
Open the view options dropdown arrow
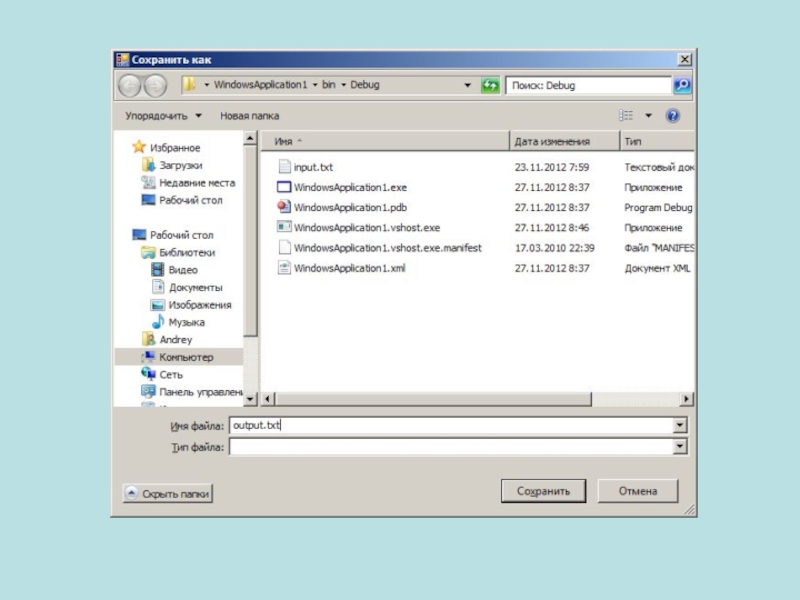pyautogui.click(x=648, y=116)
